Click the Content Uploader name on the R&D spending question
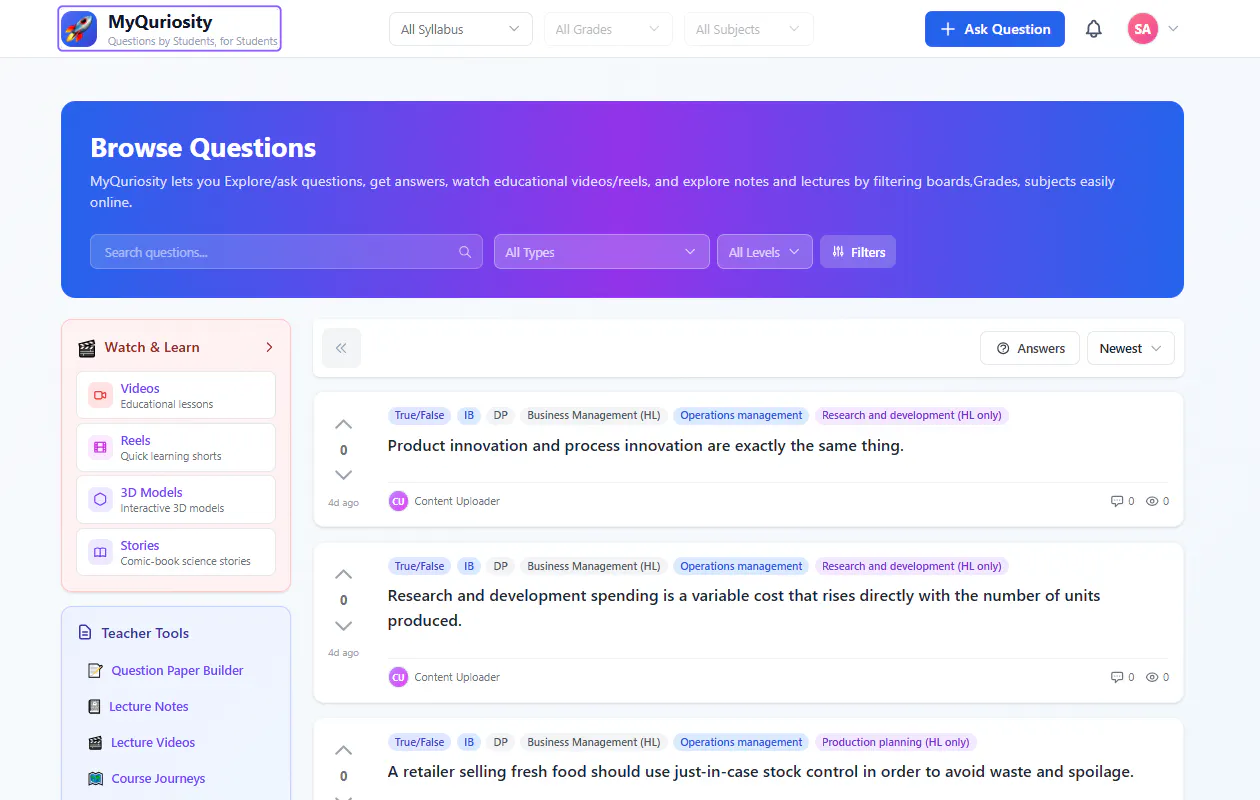 point(457,677)
